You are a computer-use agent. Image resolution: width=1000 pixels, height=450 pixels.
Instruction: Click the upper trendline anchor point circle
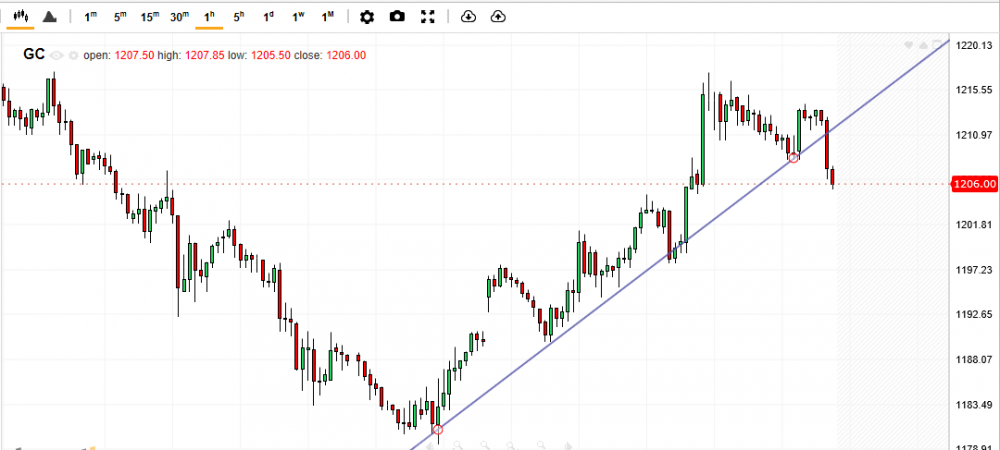[794, 158]
